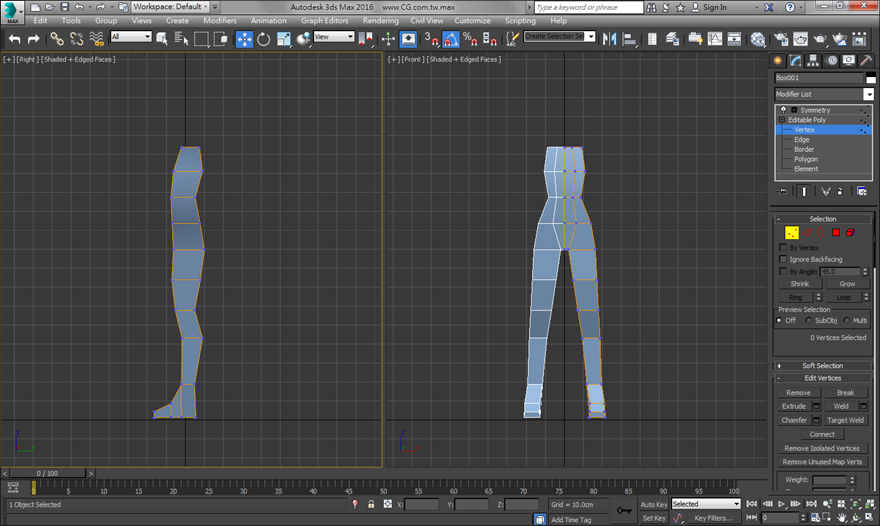
Task: Click the Pin Stack icon
Action: [x=783, y=191]
